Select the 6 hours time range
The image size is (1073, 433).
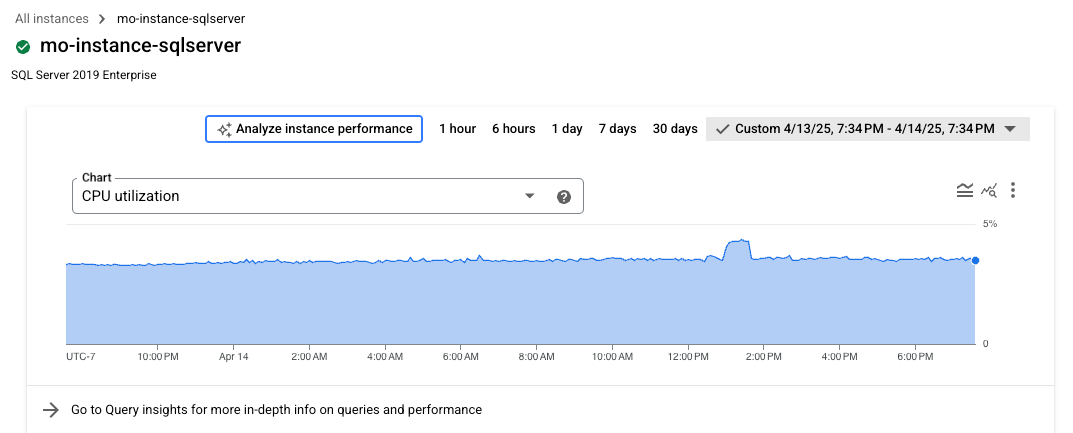point(513,129)
